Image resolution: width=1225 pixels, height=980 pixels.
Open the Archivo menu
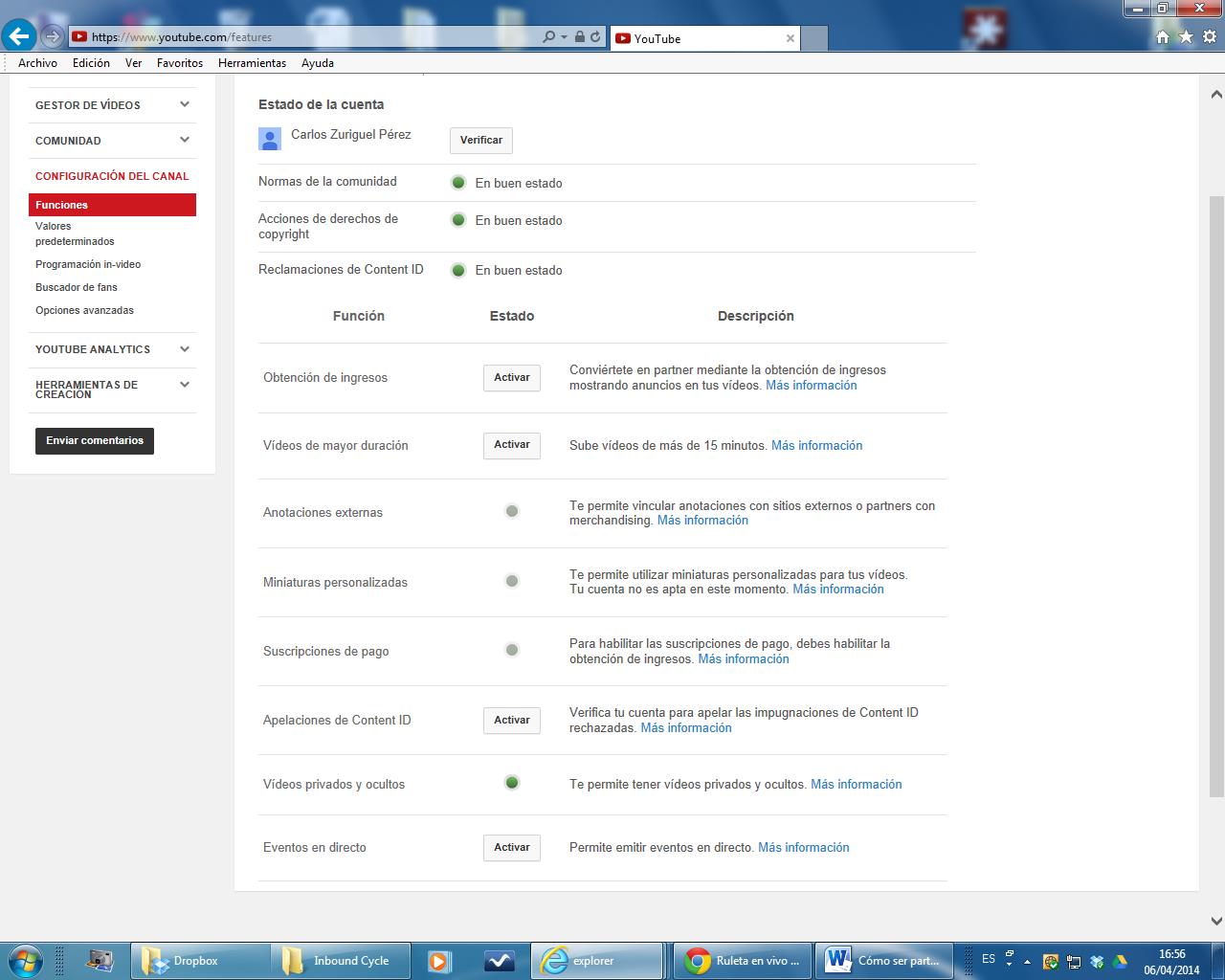click(x=37, y=63)
